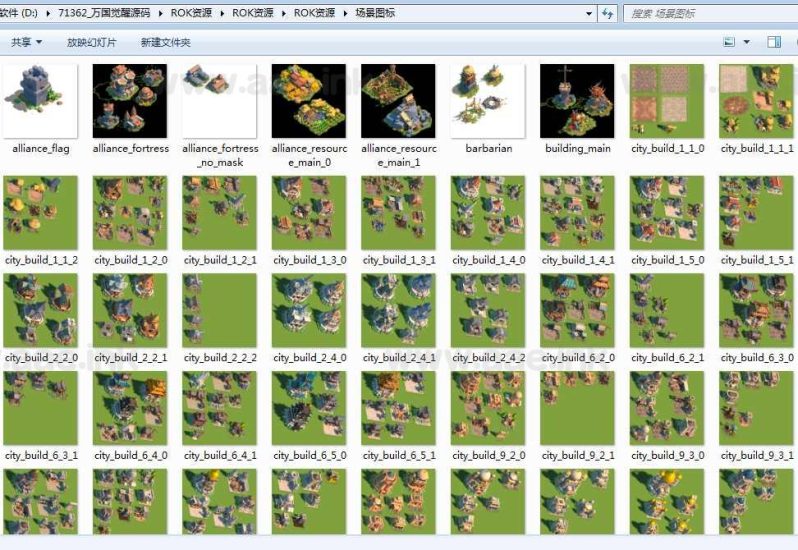798x550 pixels.
Task: Click the address bar refresh icon
Action: (608, 14)
